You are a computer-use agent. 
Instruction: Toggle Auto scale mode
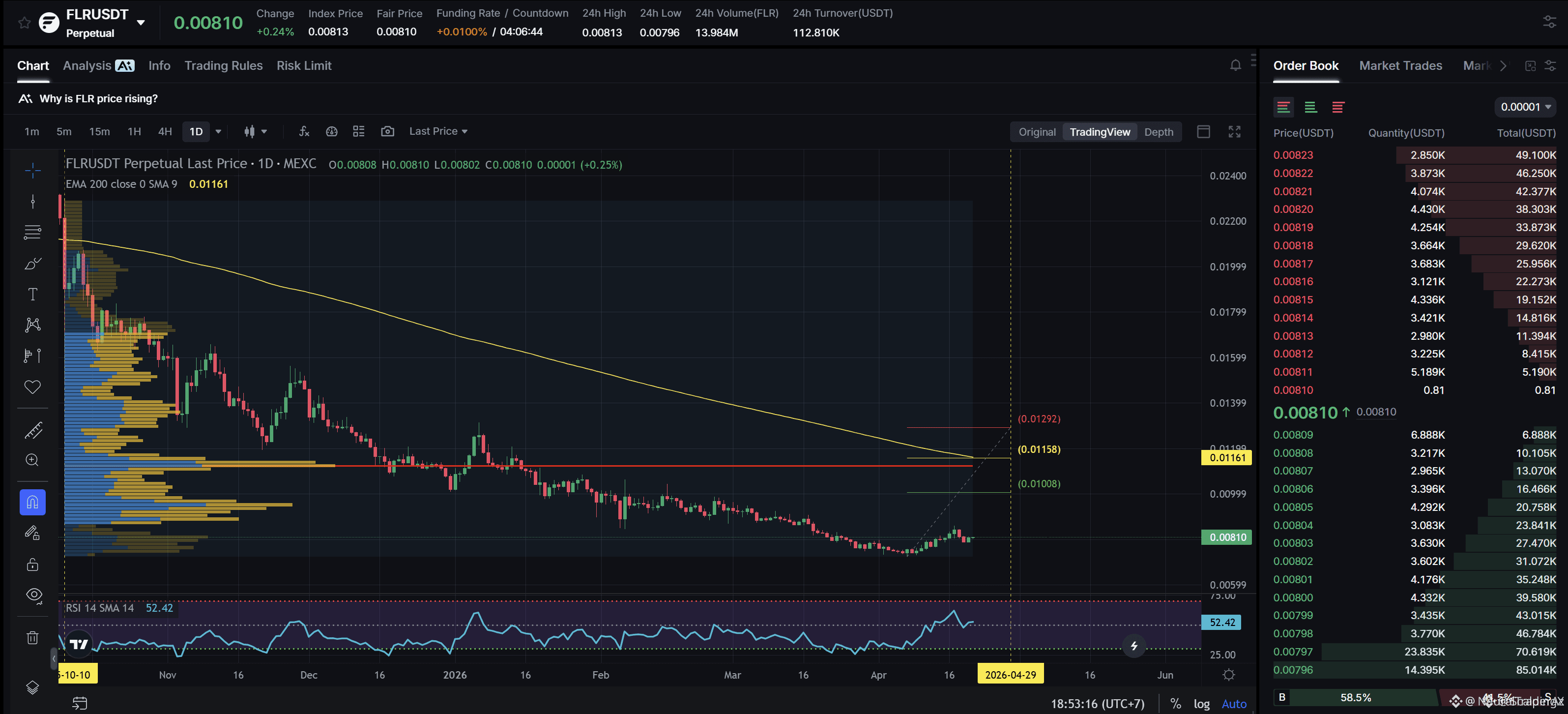tap(1234, 704)
